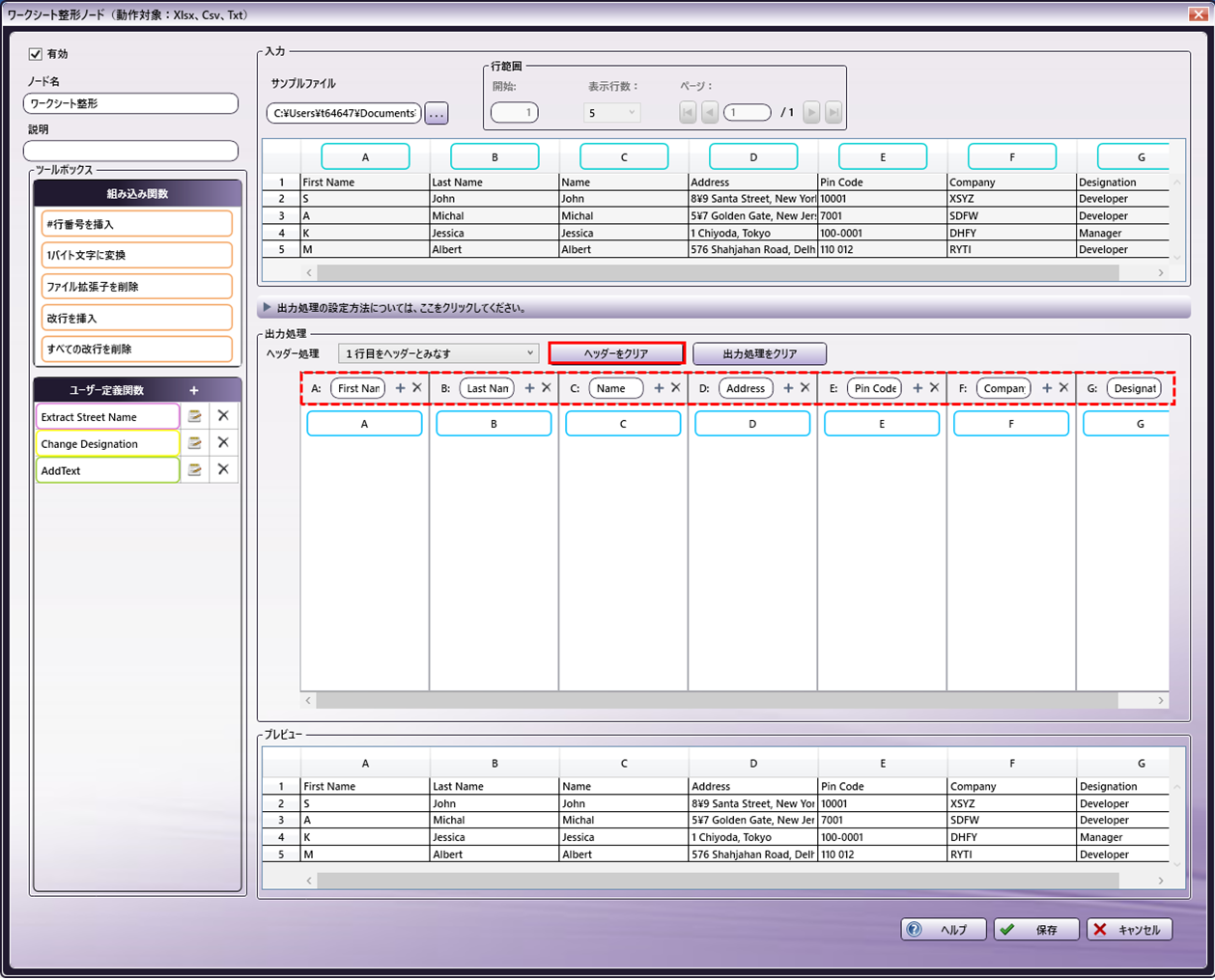Click the キャンセル cancel button
This screenshot has height=980, width=1215.
(x=1130, y=930)
